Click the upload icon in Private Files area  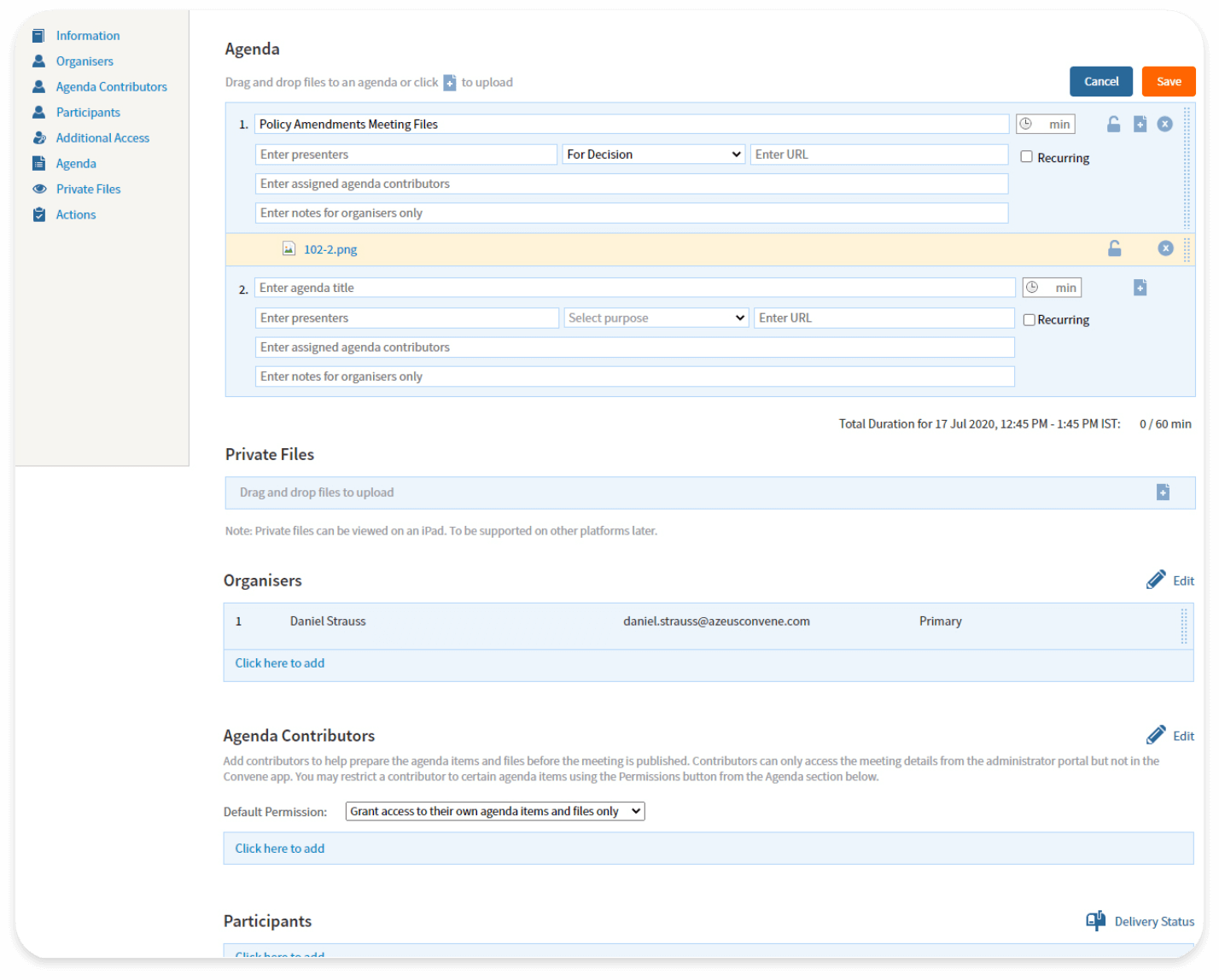tap(1162, 492)
